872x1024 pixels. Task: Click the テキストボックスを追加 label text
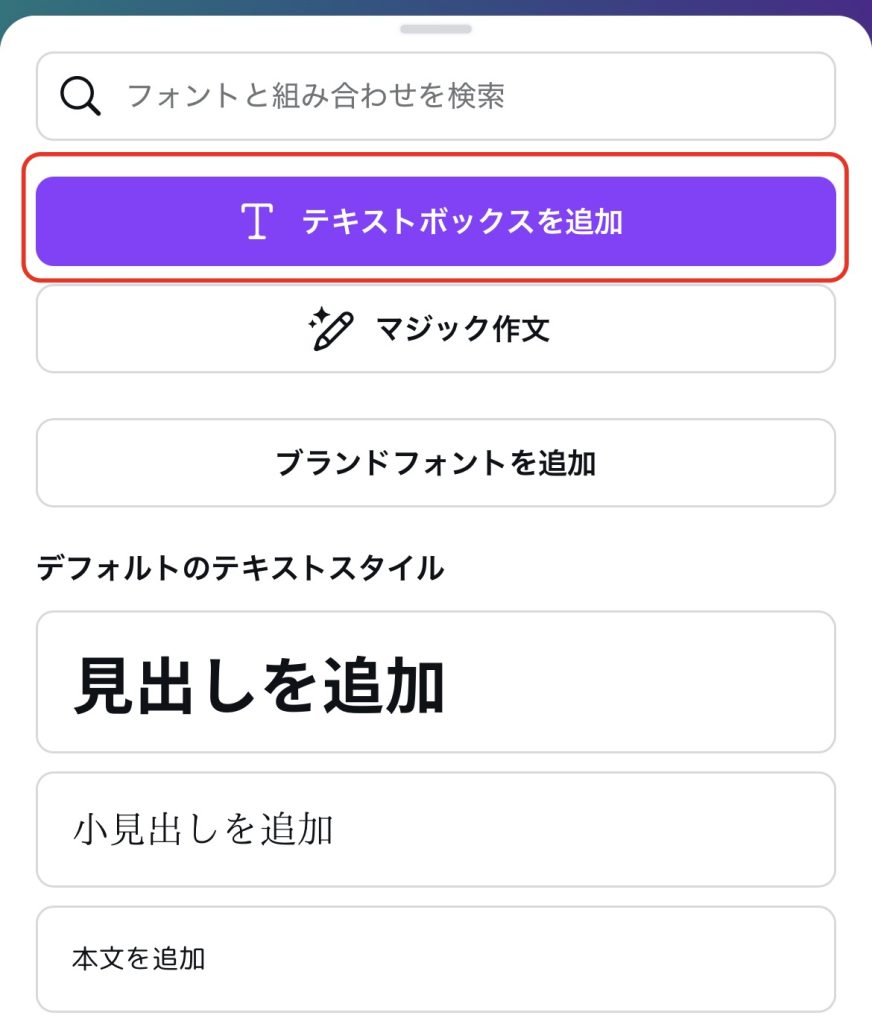[x=462, y=221]
